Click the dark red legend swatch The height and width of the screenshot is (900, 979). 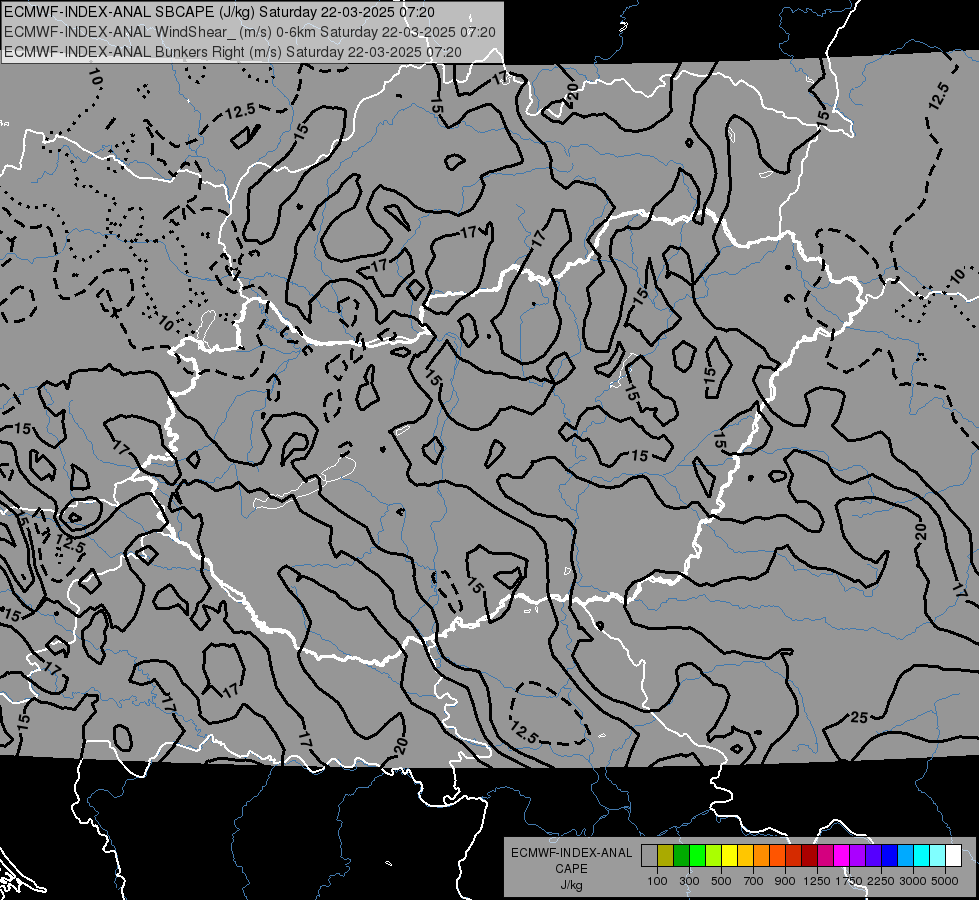point(809,856)
